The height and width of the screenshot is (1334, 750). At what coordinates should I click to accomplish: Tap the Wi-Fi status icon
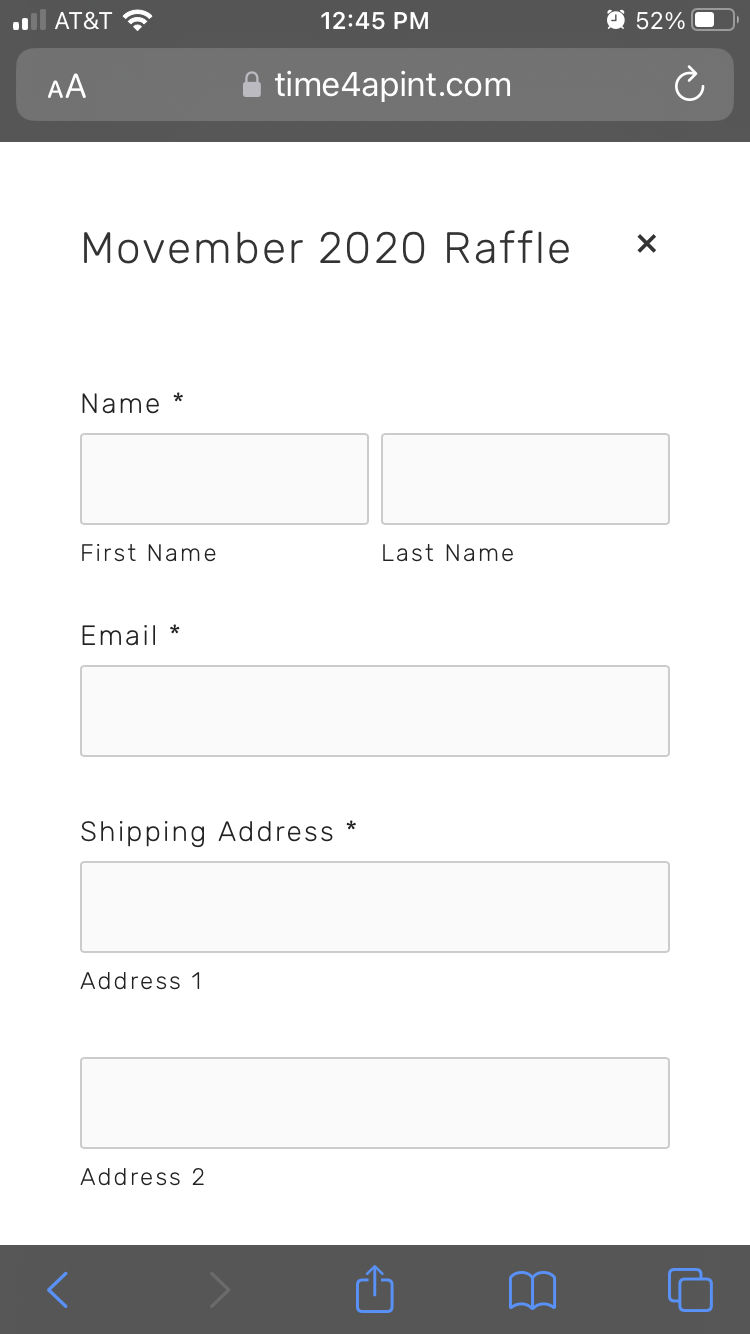138,20
